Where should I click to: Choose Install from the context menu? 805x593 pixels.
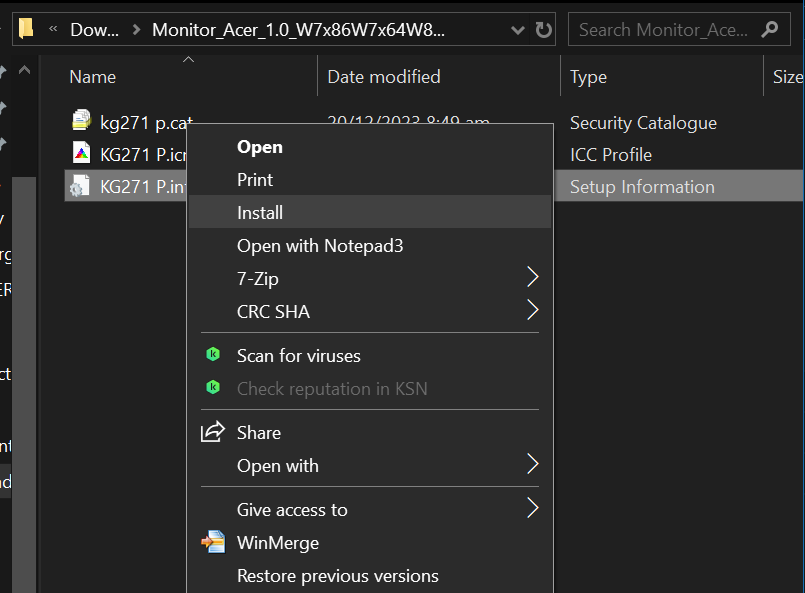[260, 212]
